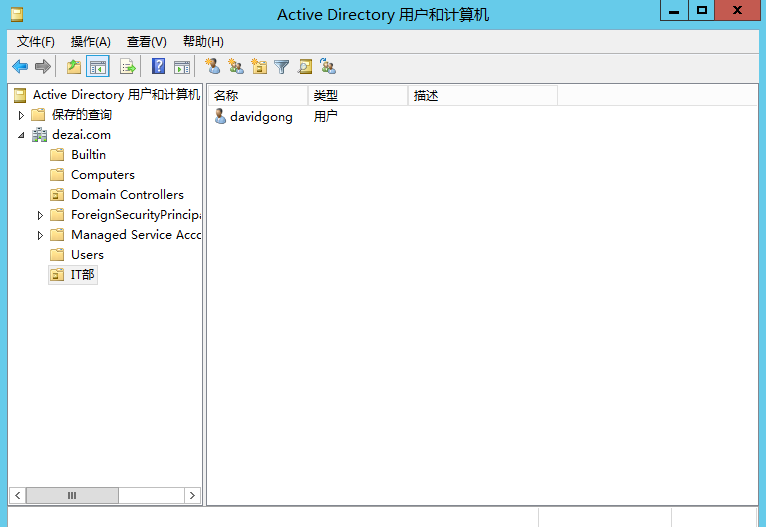The height and width of the screenshot is (527, 766).
Task: Select the davidgong user entry
Action: [x=261, y=117]
